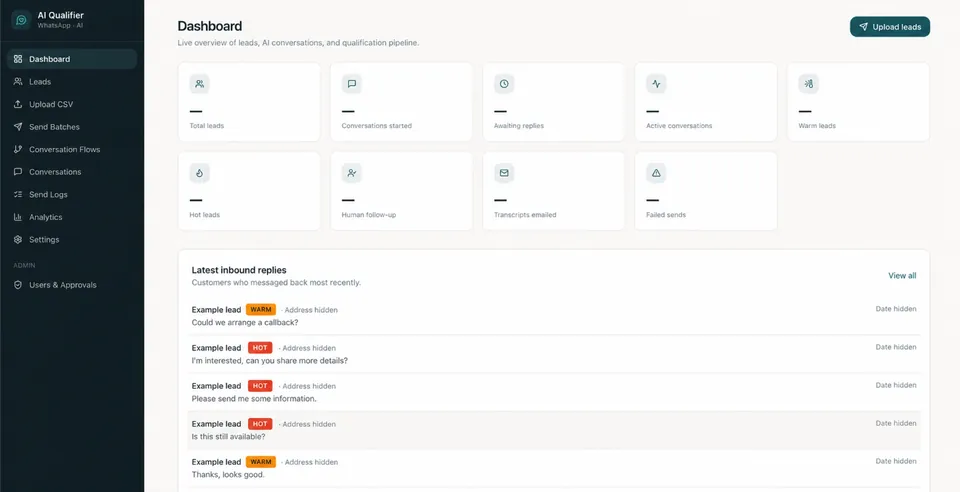
Task: Open the Send Logs page
Action: pos(72,195)
